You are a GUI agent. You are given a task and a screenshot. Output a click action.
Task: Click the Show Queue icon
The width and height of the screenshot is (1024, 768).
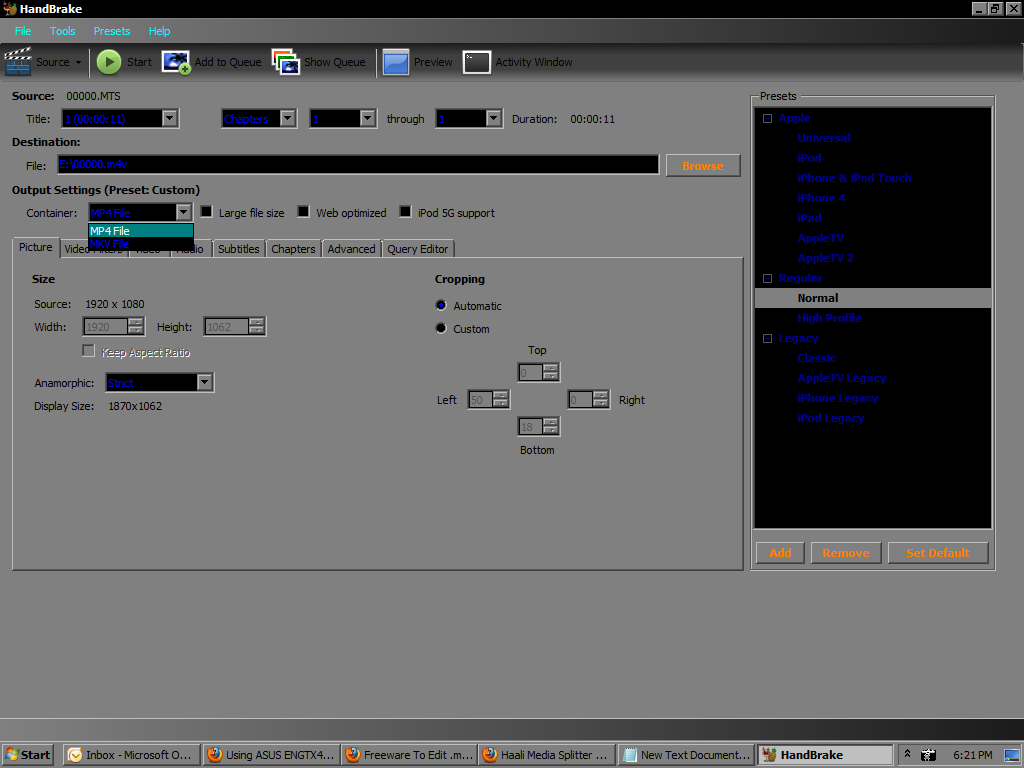point(285,62)
